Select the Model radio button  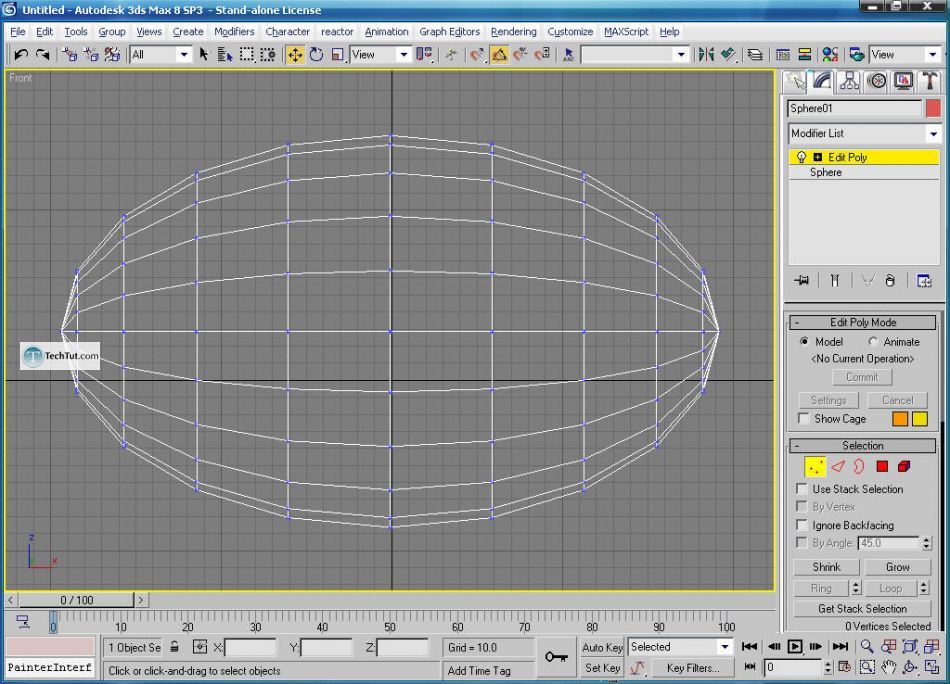click(804, 342)
